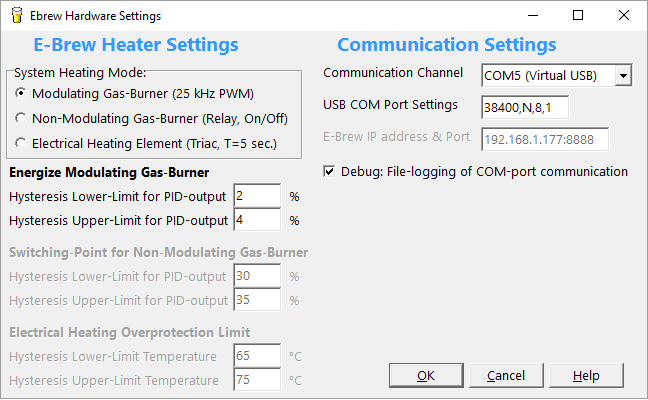Click modulating burner hysteresis upper-limit field
Image resolution: width=648 pixels, height=400 pixels.
click(x=257, y=220)
